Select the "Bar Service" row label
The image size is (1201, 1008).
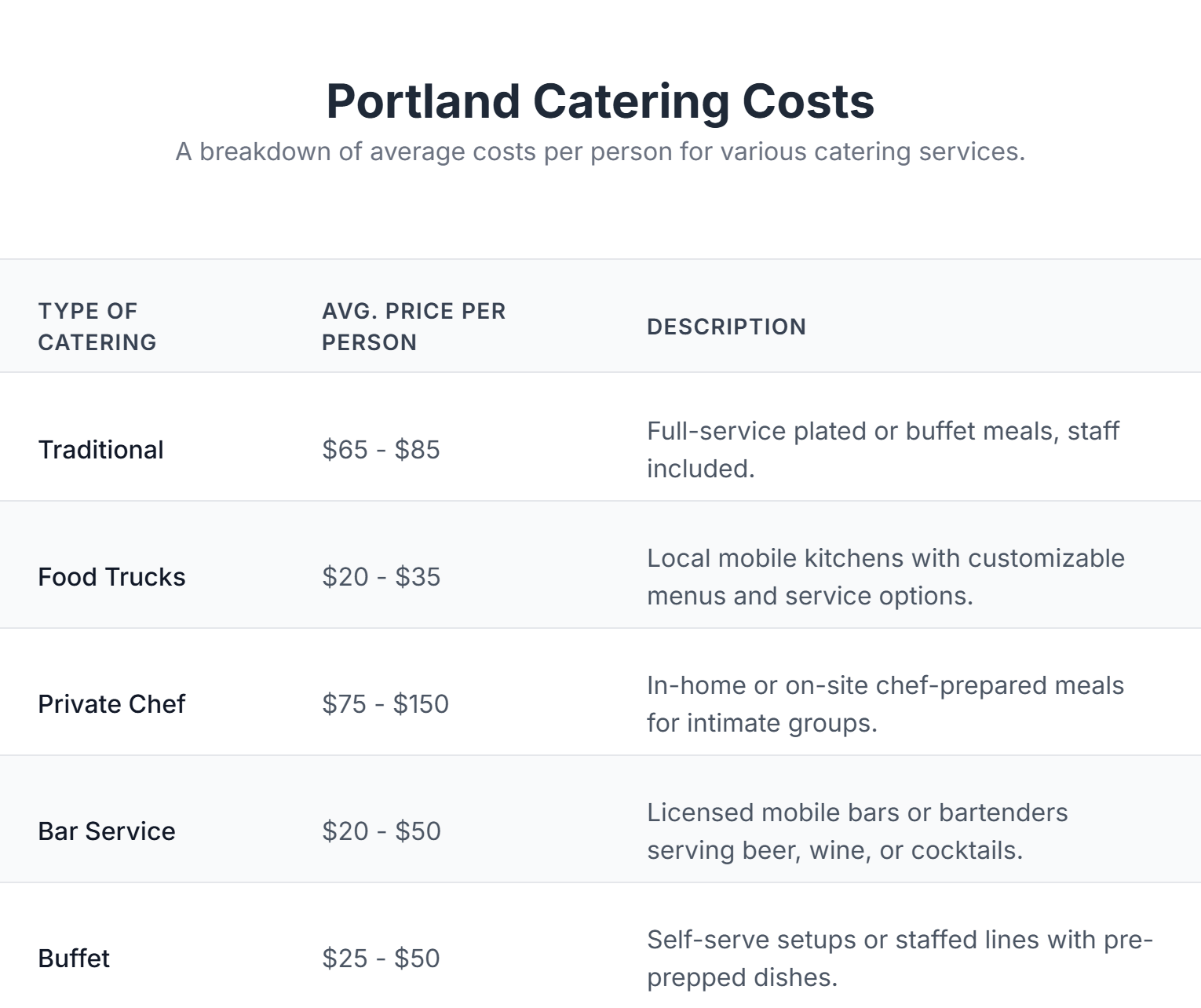(x=107, y=831)
